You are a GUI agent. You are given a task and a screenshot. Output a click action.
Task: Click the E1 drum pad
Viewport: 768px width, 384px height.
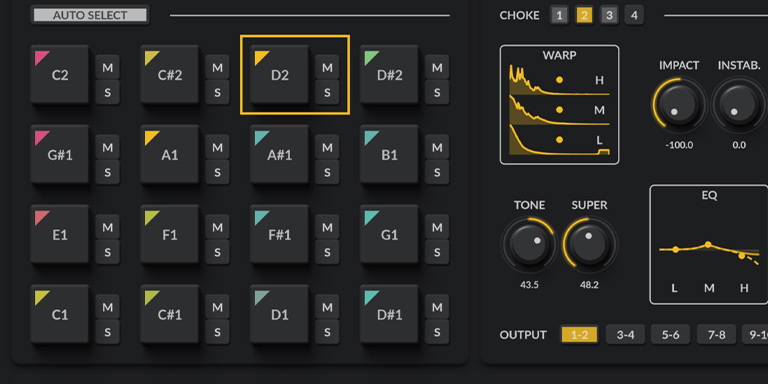[60, 234]
